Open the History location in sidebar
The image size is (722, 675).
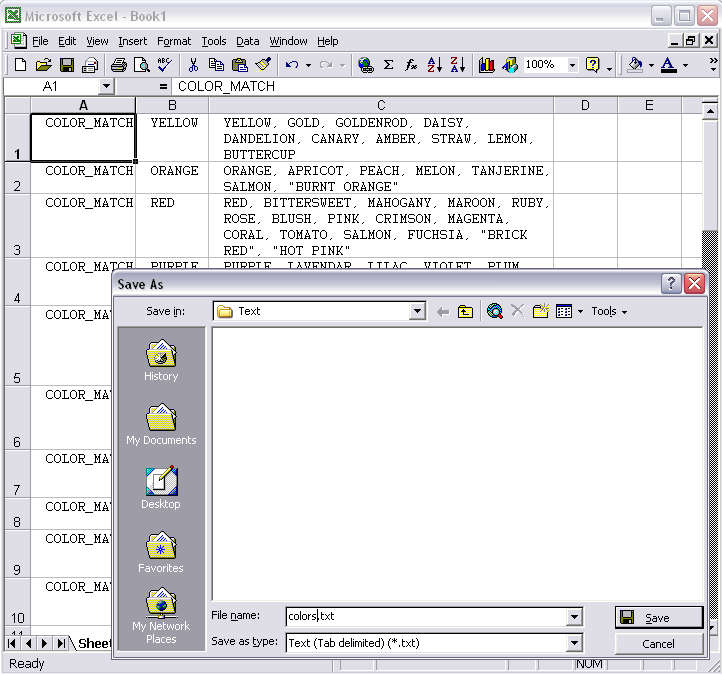[161, 361]
